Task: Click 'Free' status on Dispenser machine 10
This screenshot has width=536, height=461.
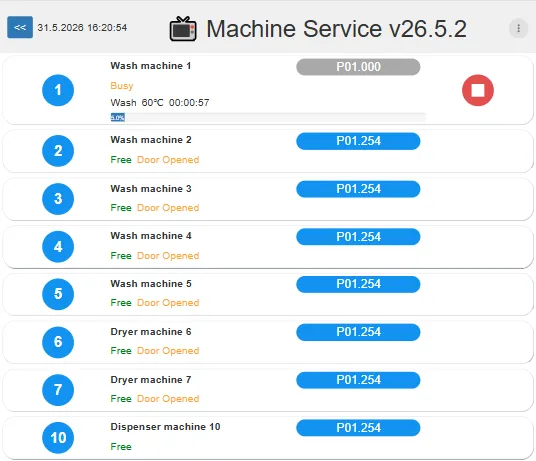Action: pyautogui.click(x=121, y=447)
